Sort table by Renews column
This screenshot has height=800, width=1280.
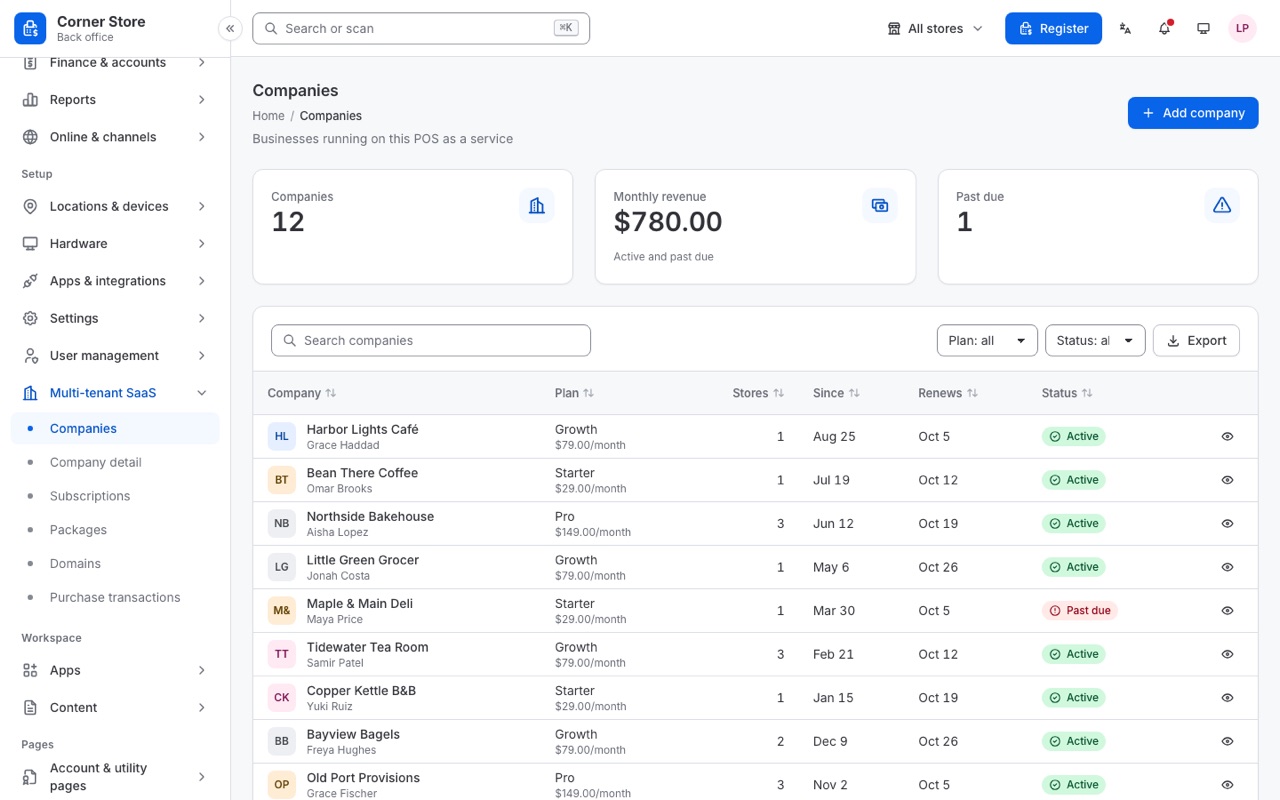tap(948, 393)
